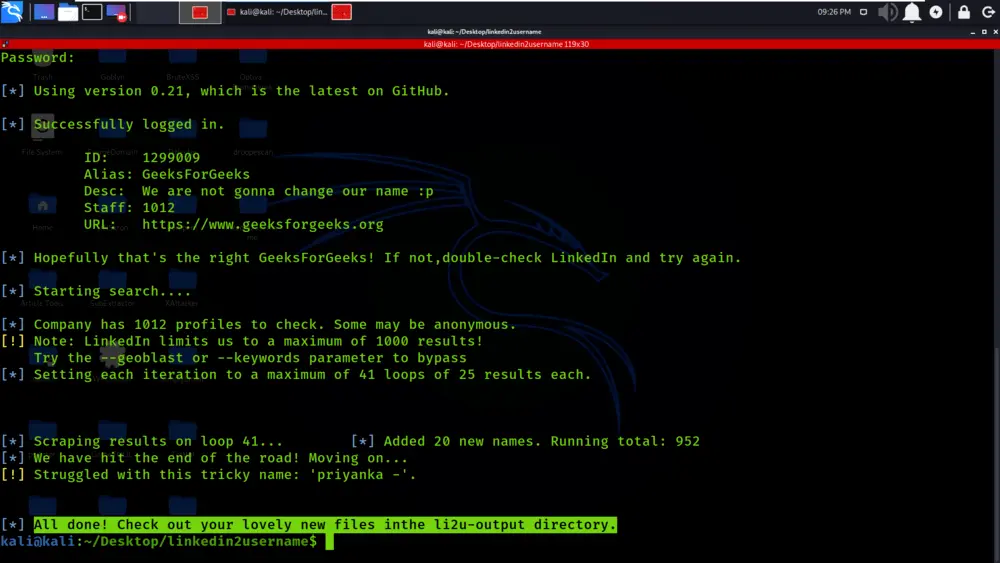Click the display/network tray icon beside clock
Viewport: 1000px width, 563px height.
click(x=864, y=12)
